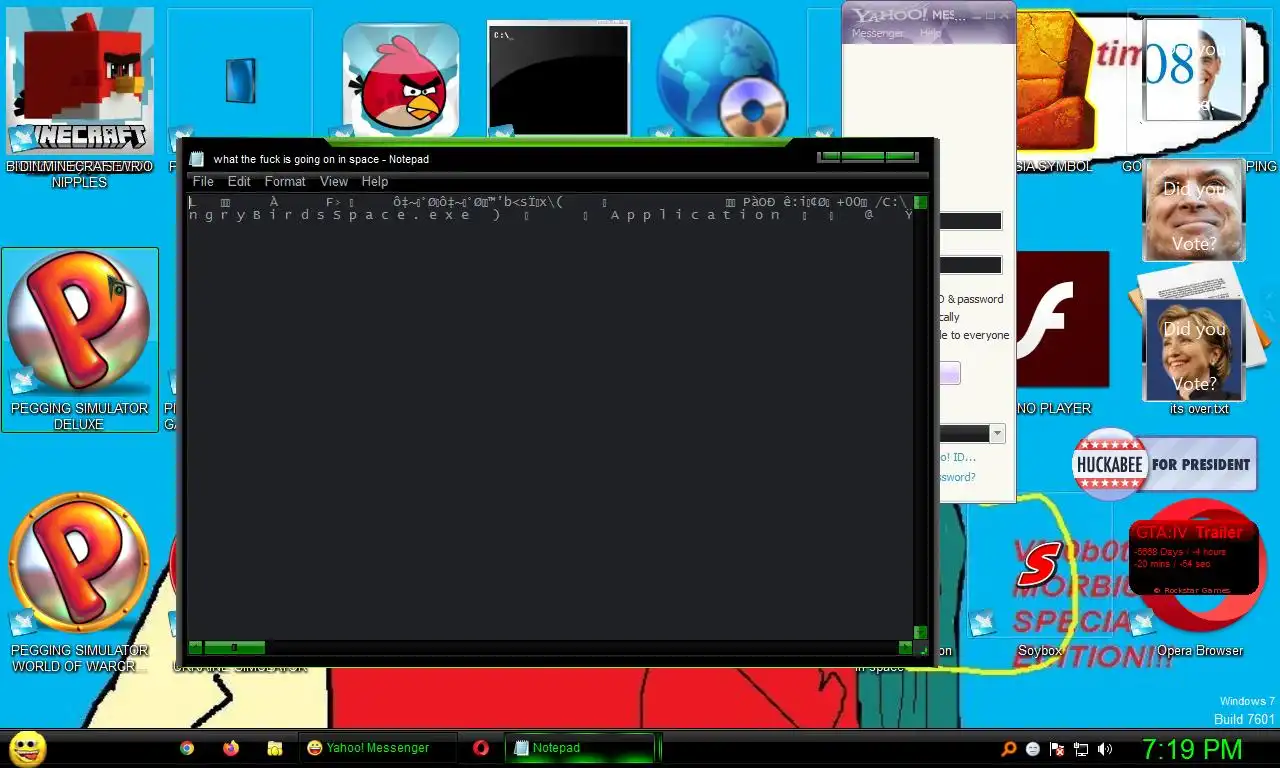Click Notepad's horizontal scrollbar left arrow
This screenshot has height=768, width=1280.
coord(196,648)
